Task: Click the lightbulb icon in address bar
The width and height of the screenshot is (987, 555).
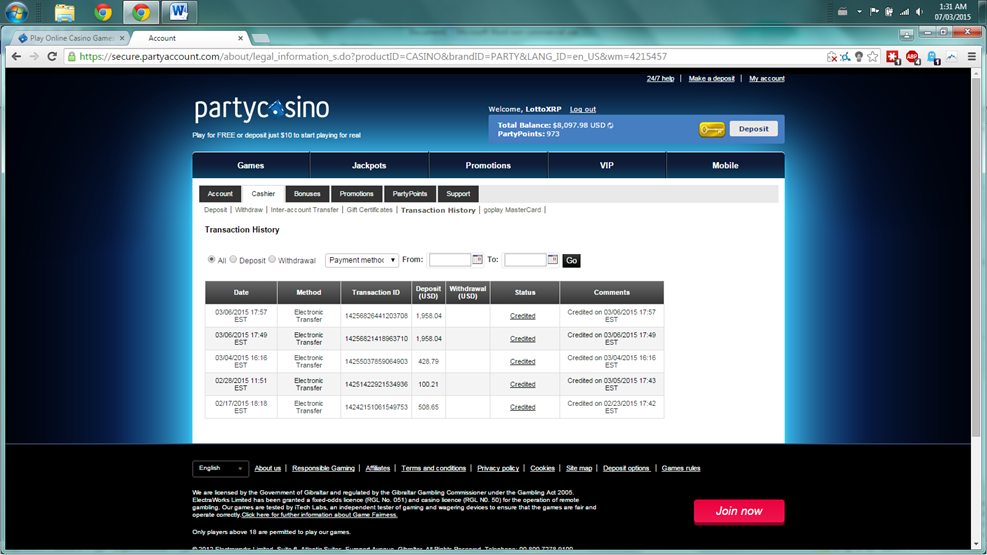Action: click(859, 57)
